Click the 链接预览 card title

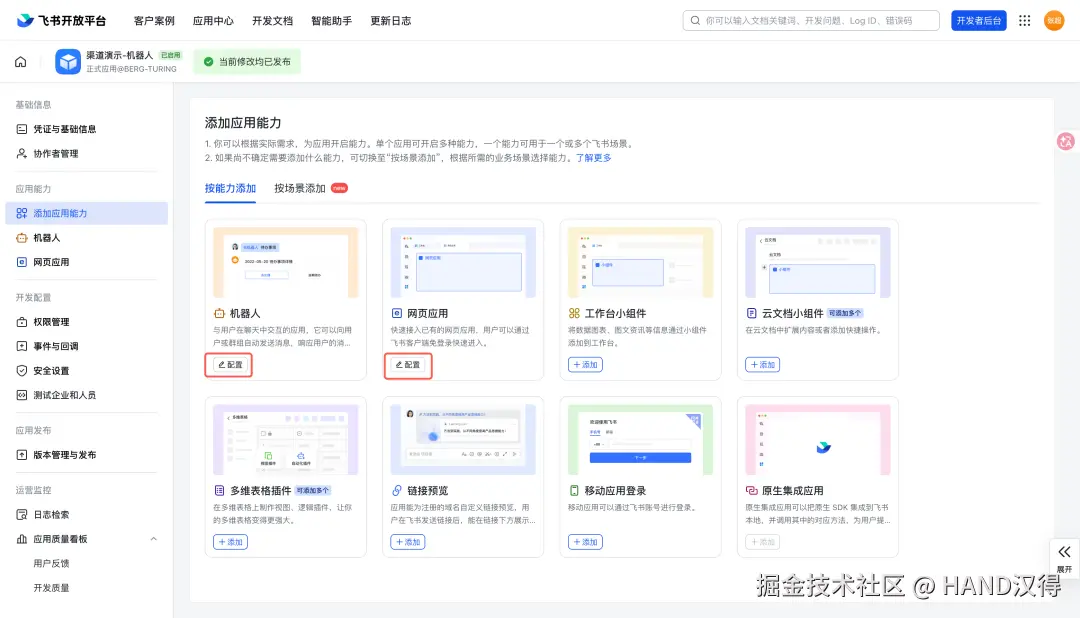428,491
